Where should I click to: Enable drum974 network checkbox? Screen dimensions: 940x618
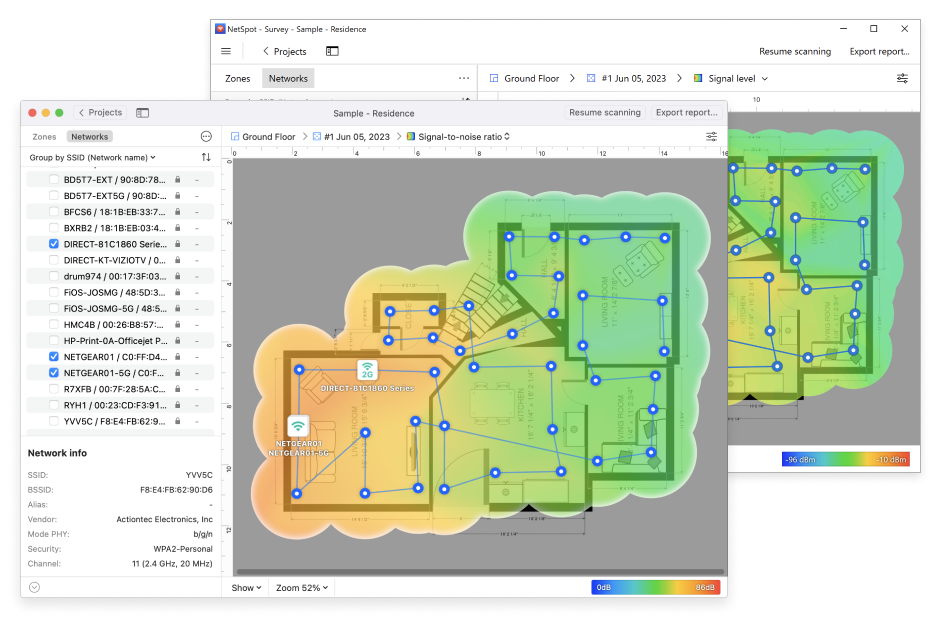pos(54,276)
